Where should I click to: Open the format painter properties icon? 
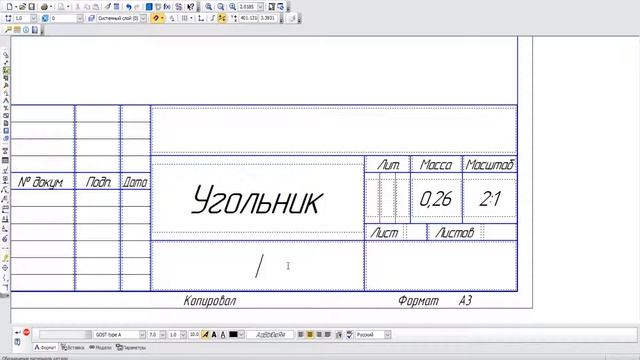(108, 7)
